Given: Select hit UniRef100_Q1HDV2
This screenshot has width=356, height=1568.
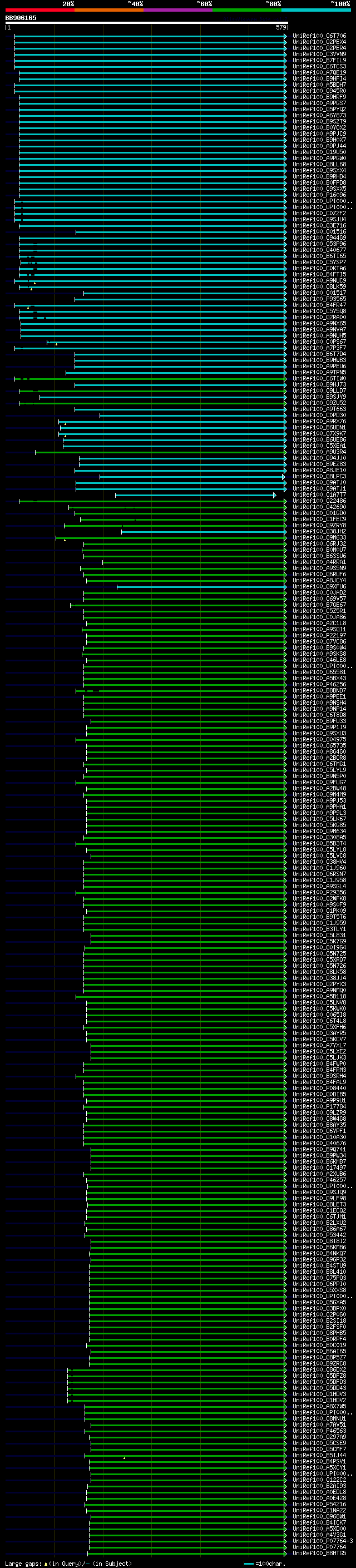Looking at the screenshot, I should pyautogui.click(x=319, y=1400).
